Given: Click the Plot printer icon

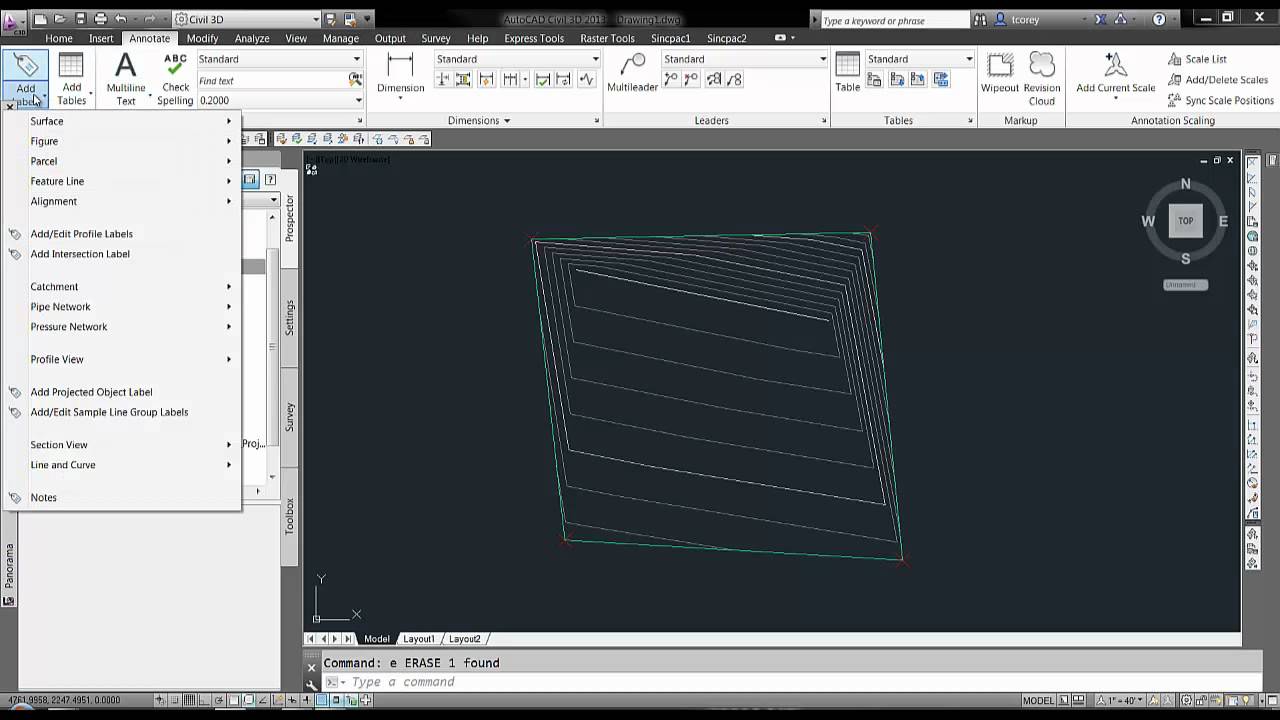Looking at the screenshot, I should click(x=100, y=19).
